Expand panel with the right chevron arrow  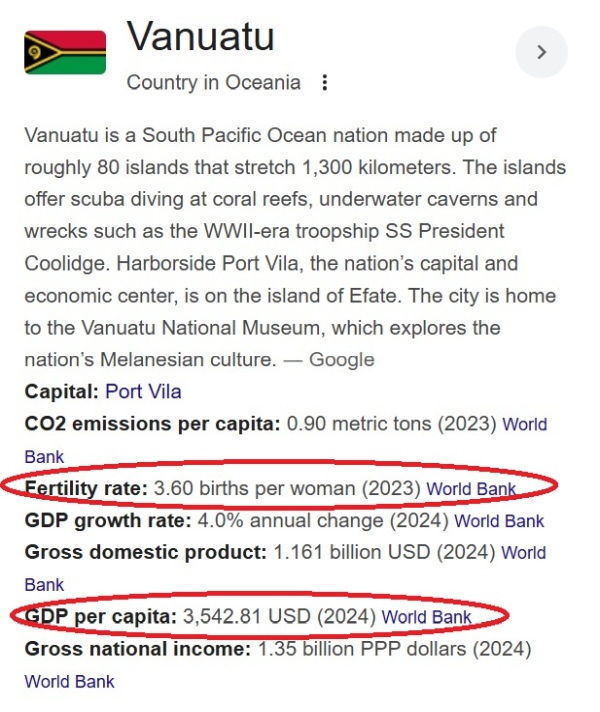541,53
